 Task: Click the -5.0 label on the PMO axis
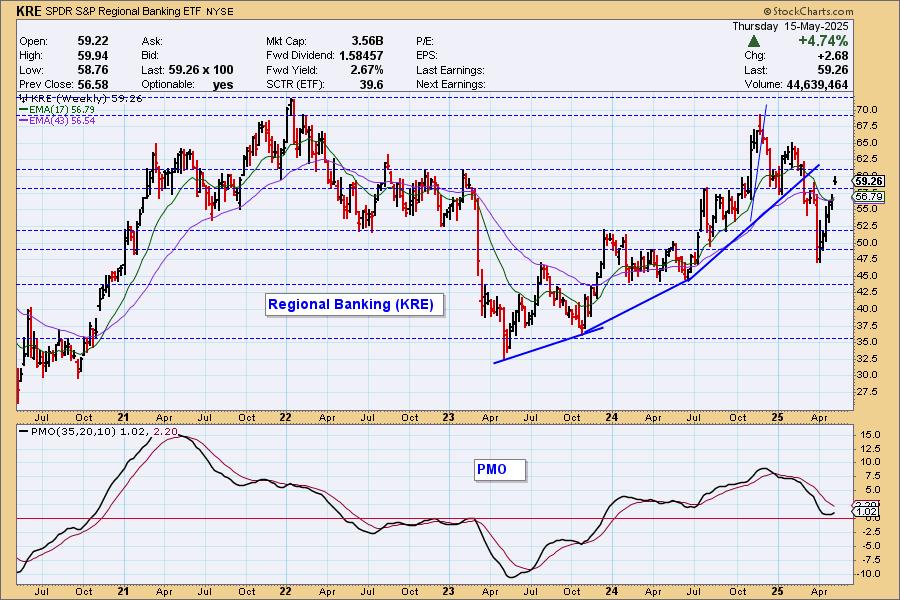[870, 546]
